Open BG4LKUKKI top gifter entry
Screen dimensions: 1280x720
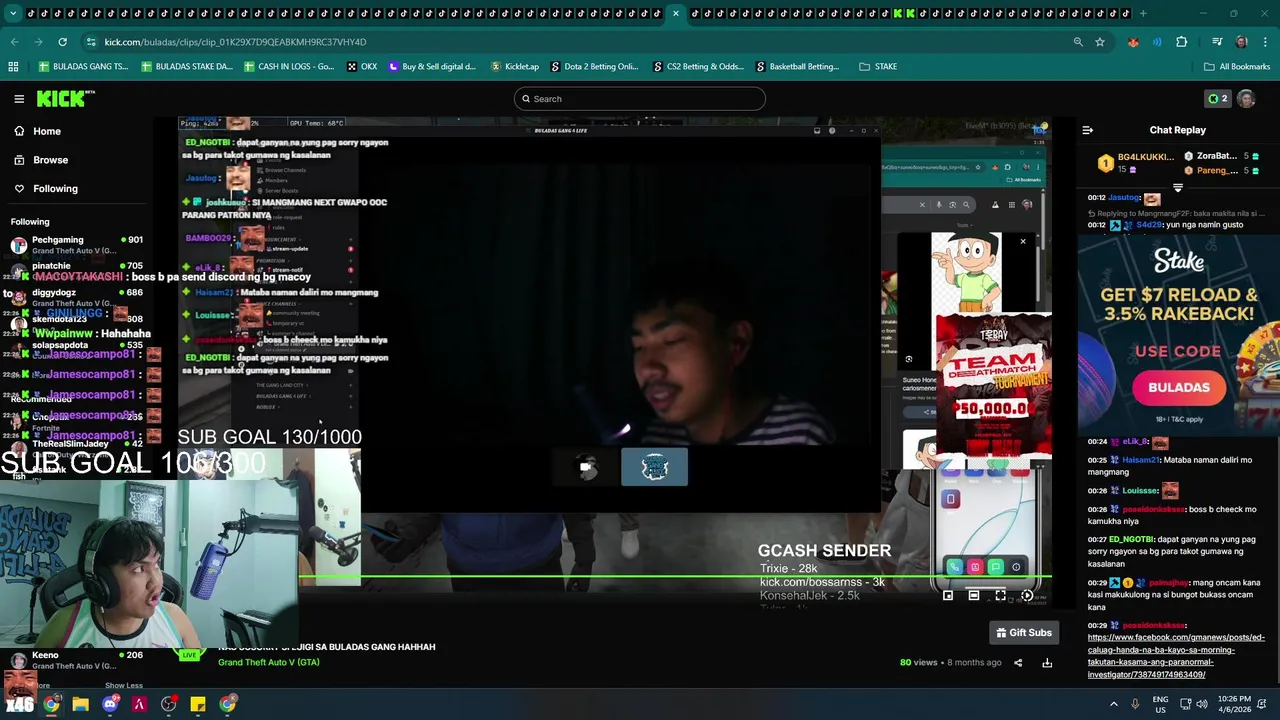(x=1136, y=162)
